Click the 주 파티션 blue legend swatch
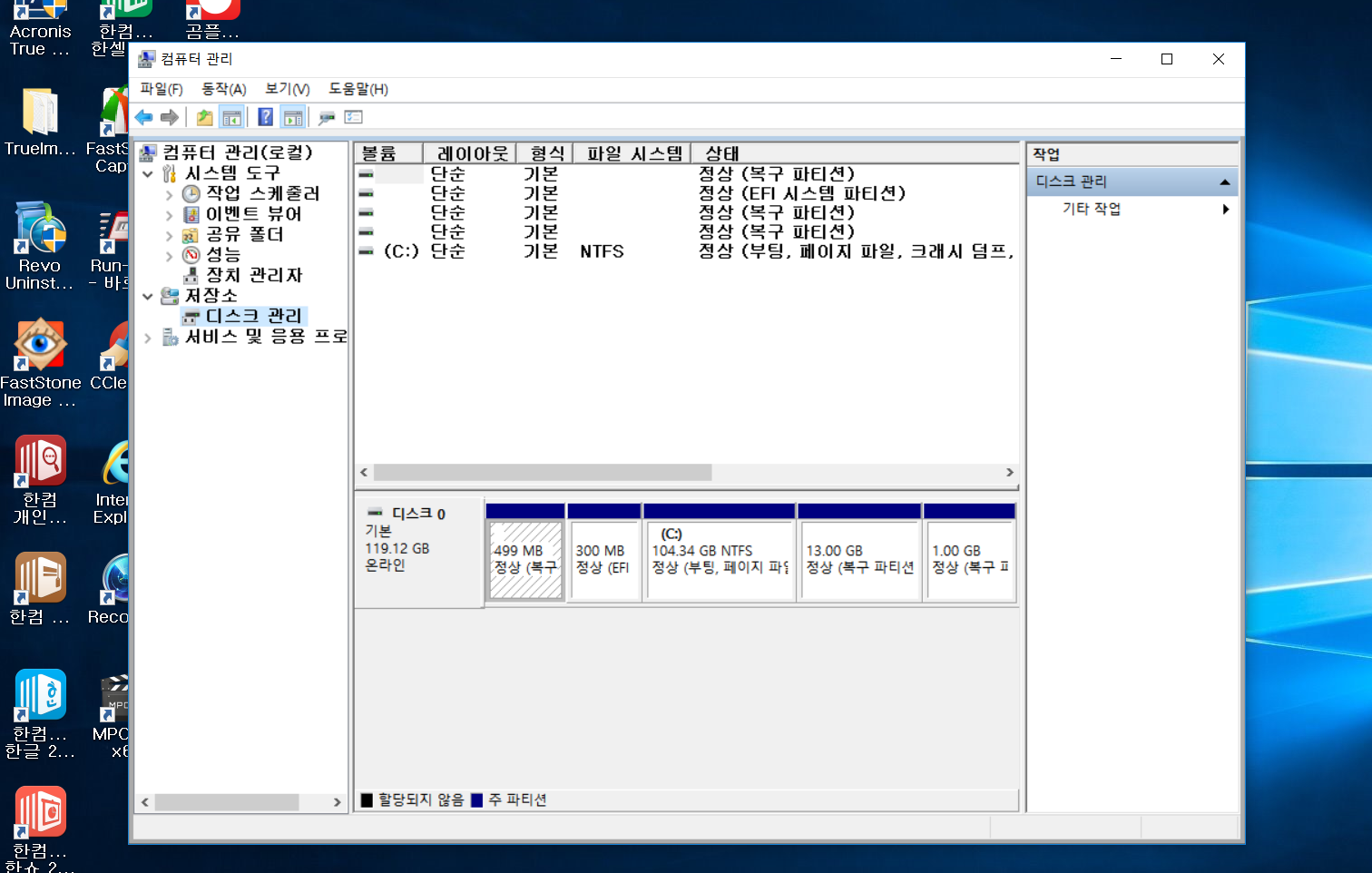Viewport: 1372px width, 873px height. tap(477, 799)
